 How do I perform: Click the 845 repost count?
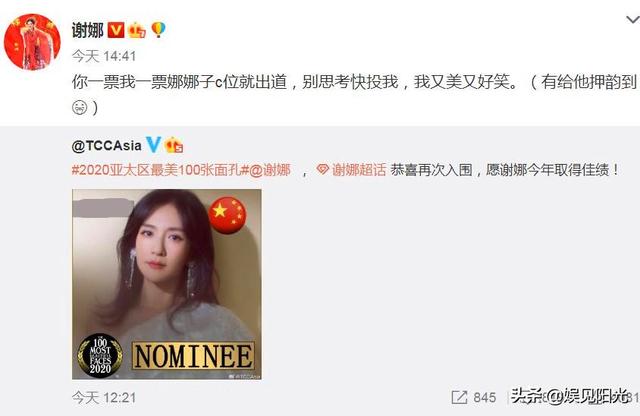click(x=484, y=397)
